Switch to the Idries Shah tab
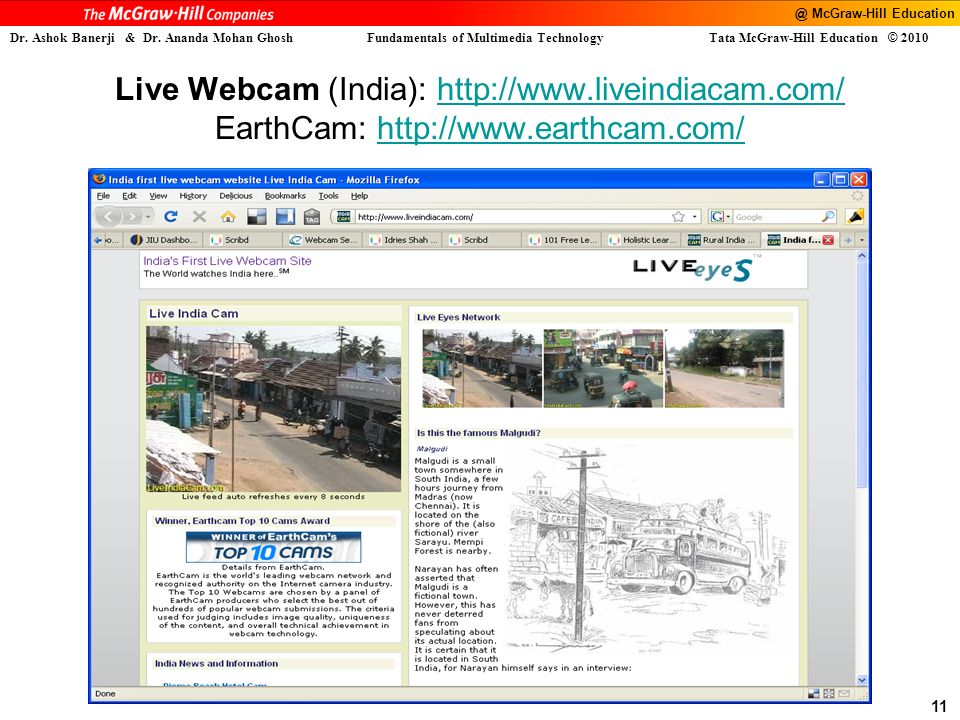Image resolution: width=960 pixels, height=720 pixels. 403,240
